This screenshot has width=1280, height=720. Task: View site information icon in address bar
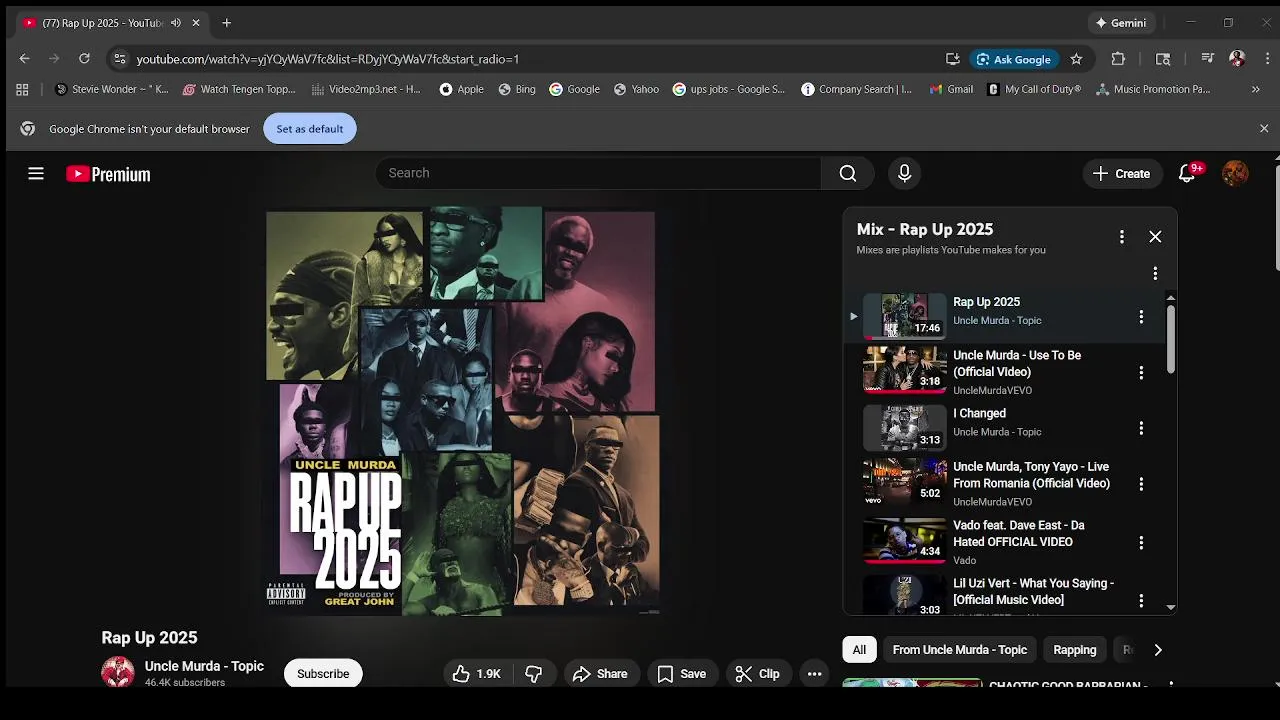pyautogui.click(x=119, y=59)
